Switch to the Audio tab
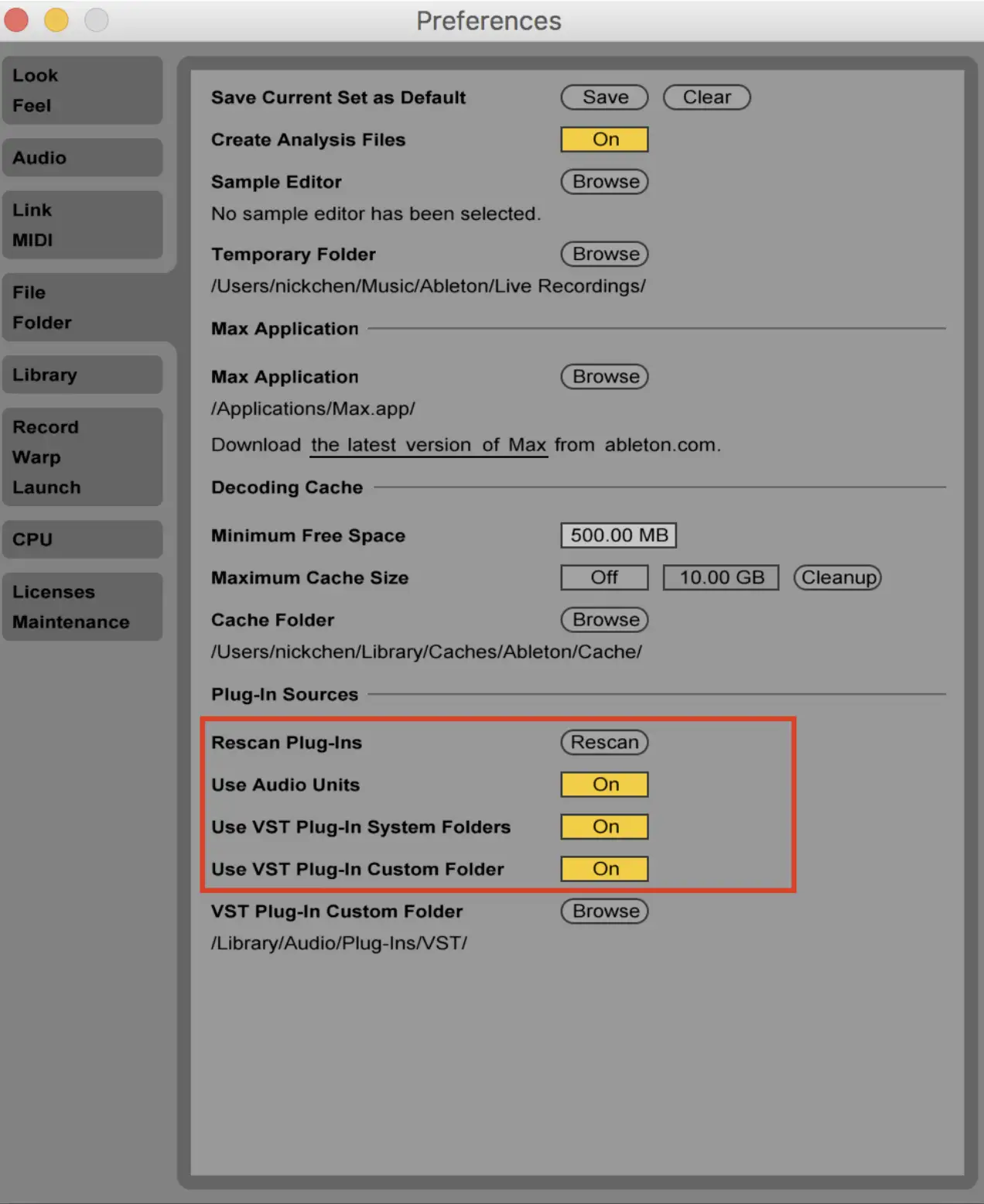The image size is (984, 1204). [82, 158]
